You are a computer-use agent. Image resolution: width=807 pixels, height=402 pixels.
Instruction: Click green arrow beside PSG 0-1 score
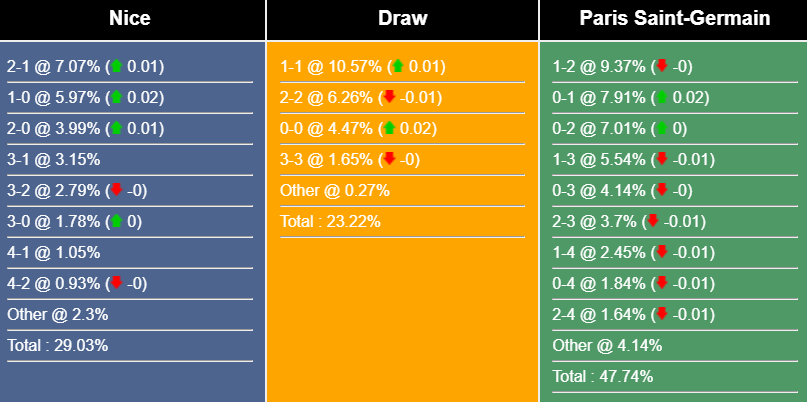tap(661, 98)
